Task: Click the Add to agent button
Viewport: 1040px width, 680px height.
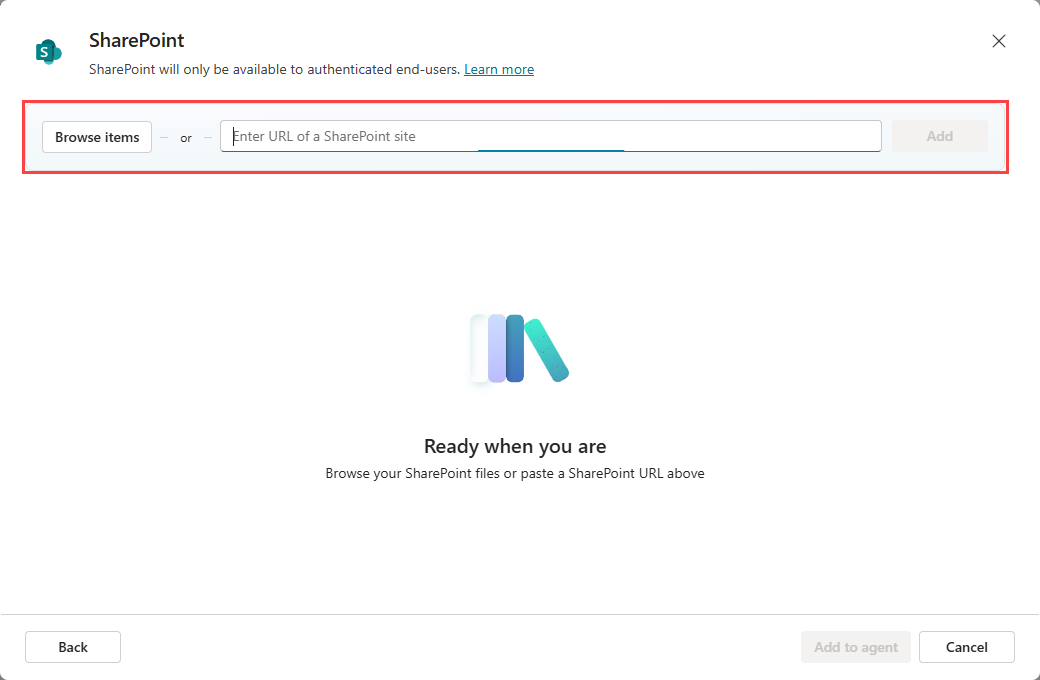Action: click(x=856, y=647)
